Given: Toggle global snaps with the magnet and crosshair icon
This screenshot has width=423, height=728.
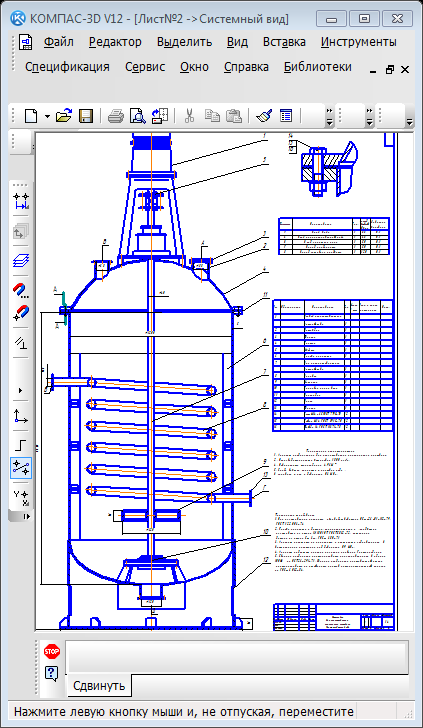Looking at the screenshot, I should coord(21,312).
